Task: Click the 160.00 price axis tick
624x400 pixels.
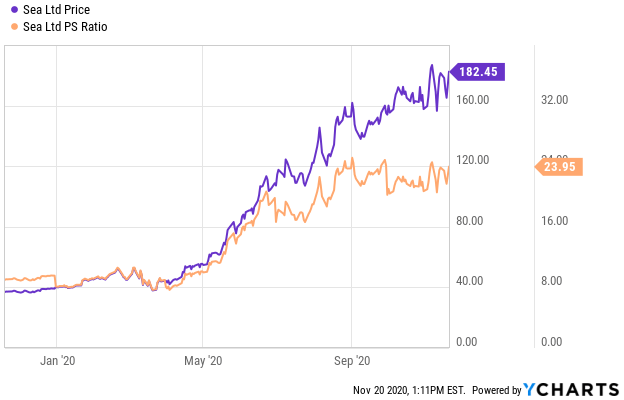Action: [473, 100]
